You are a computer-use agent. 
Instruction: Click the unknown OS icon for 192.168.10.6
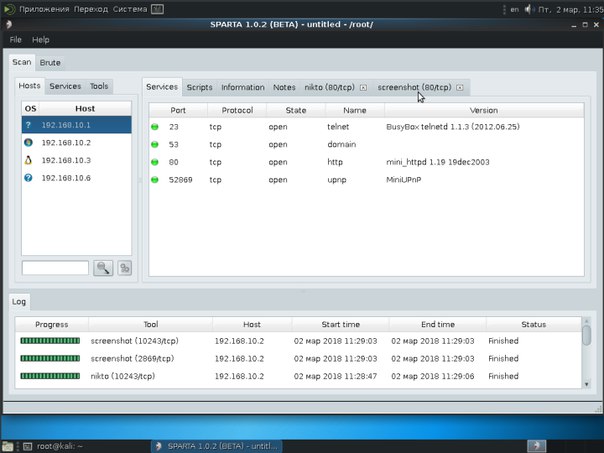[x=30, y=178]
